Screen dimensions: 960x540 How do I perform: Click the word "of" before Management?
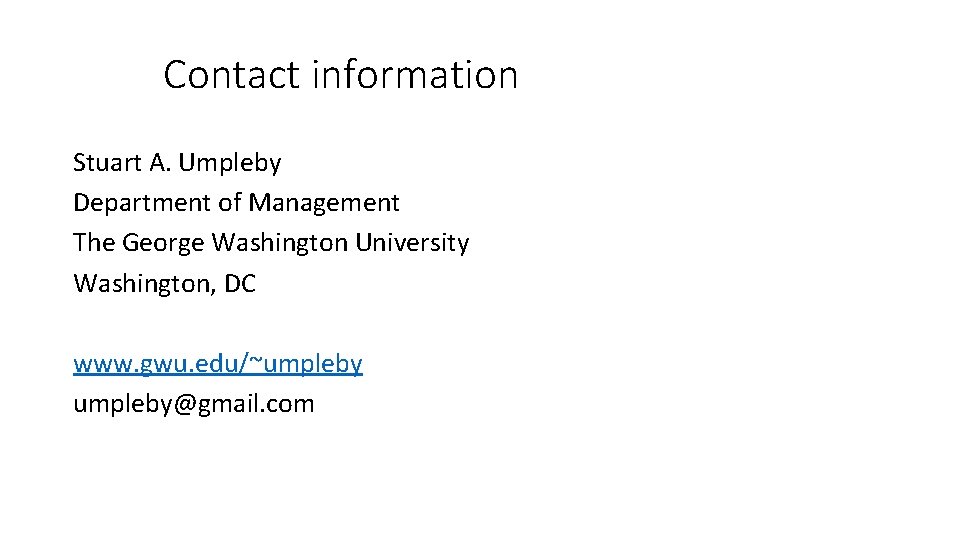tap(230, 203)
